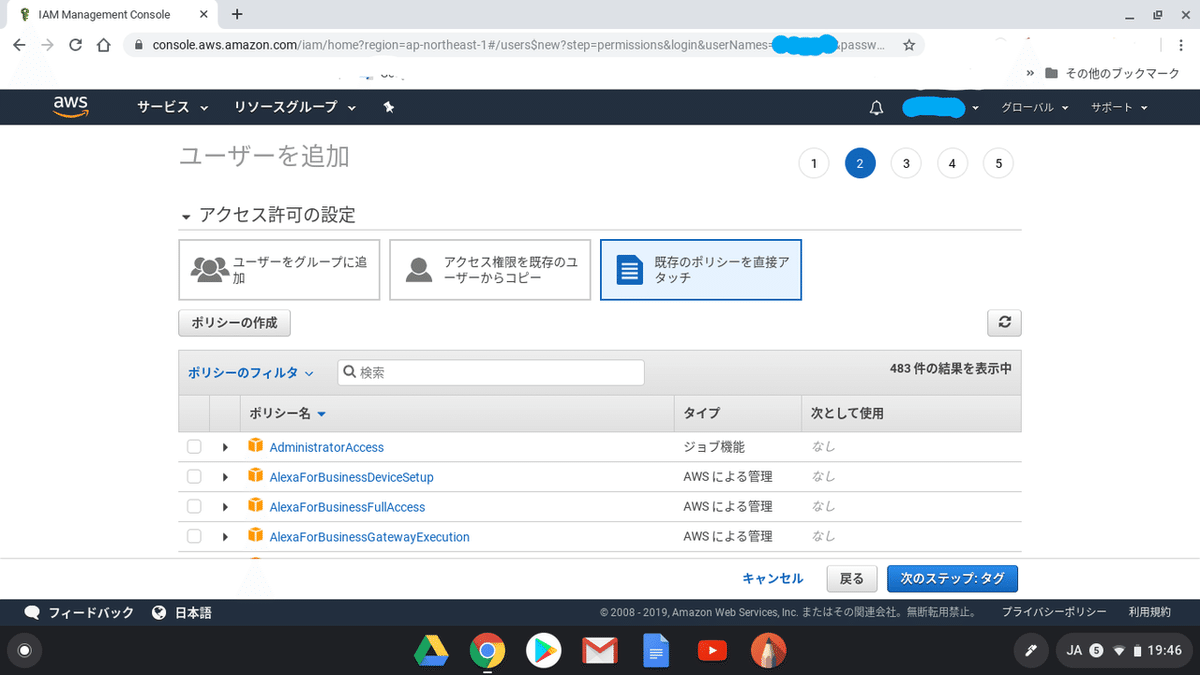Open a new browser tab with plus
Screen dimensions: 1200x675
click(237, 15)
